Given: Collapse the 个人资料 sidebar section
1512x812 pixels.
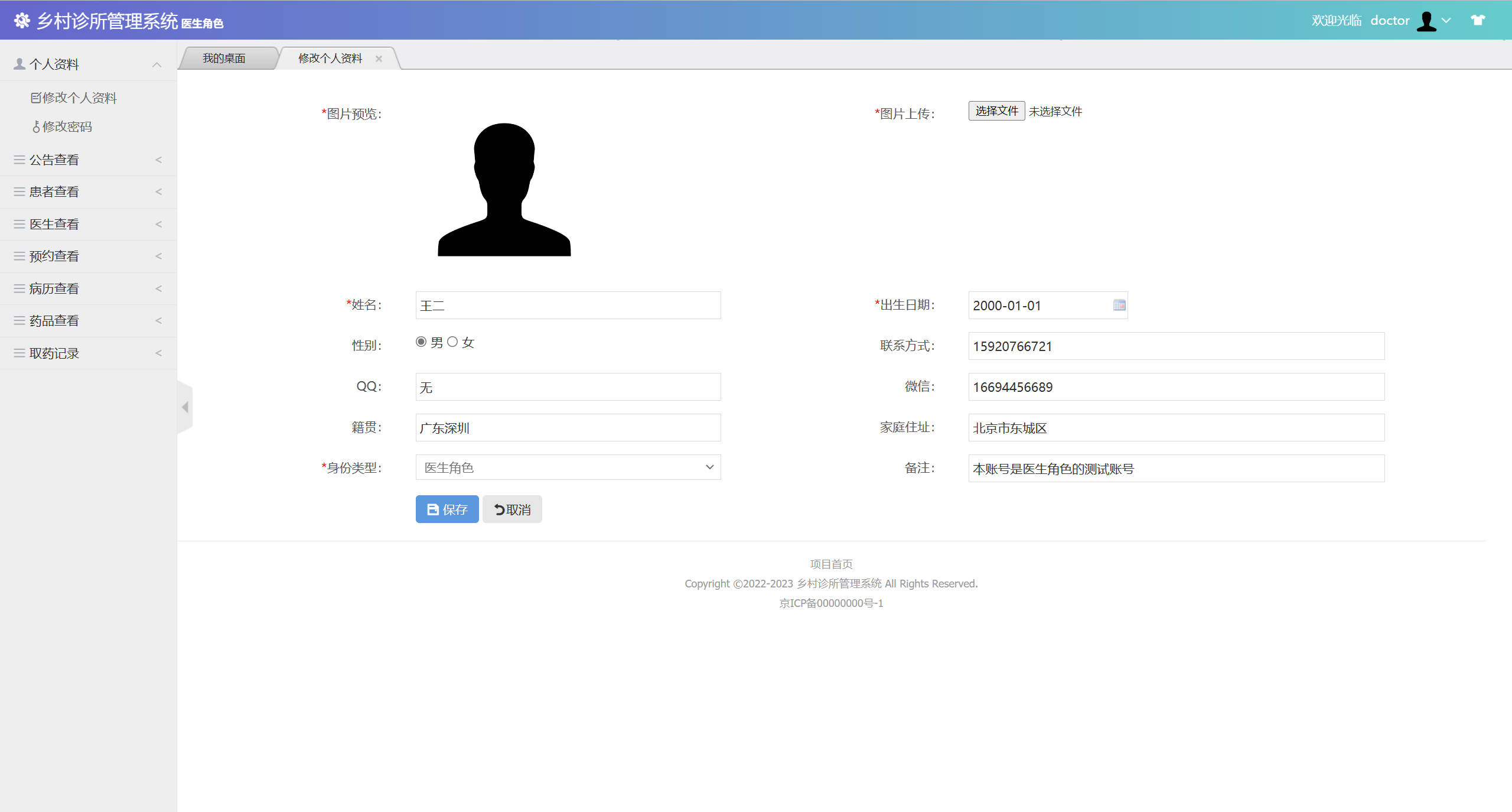Looking at the screenshot, I should point(157,64).
